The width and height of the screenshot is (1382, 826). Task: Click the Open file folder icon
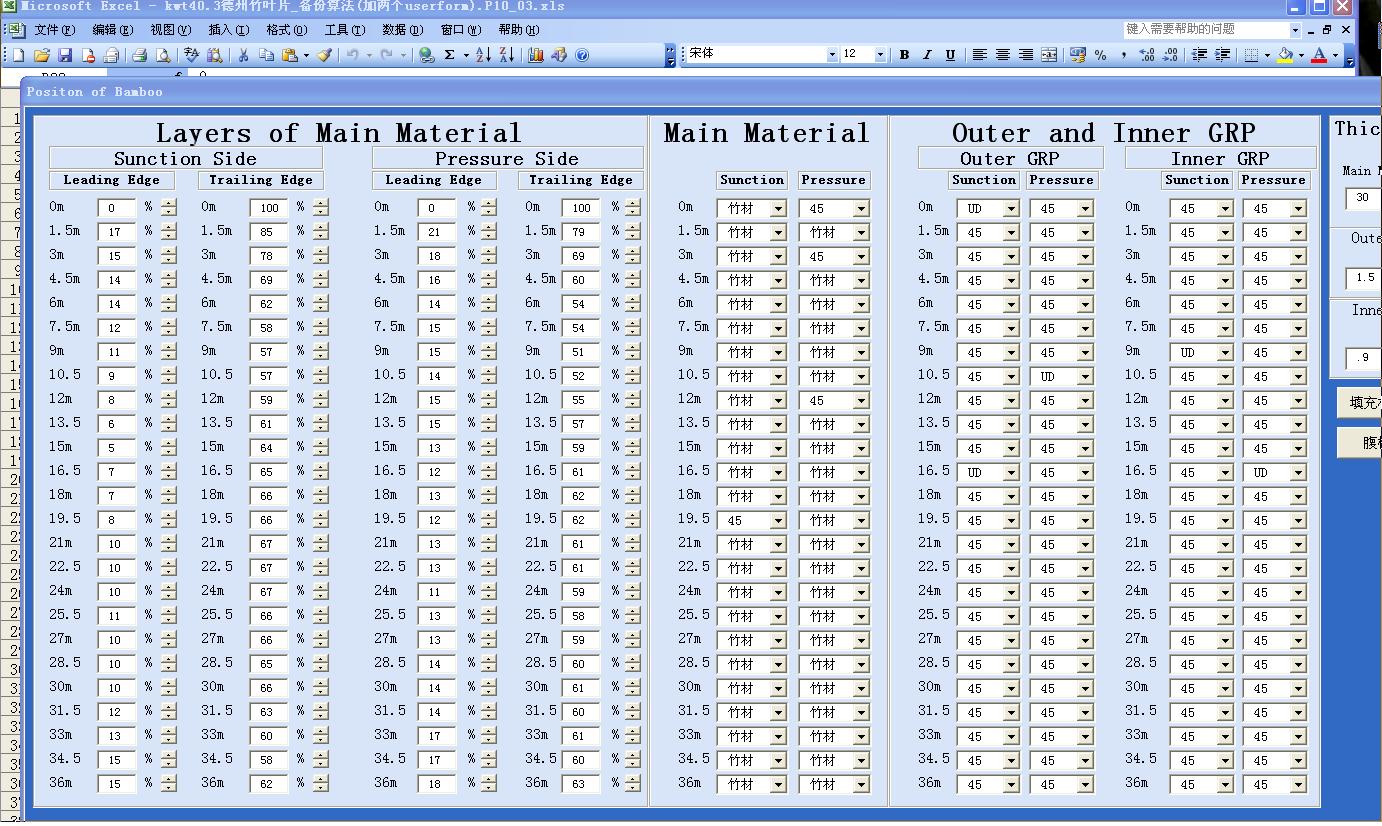[42, 55]
